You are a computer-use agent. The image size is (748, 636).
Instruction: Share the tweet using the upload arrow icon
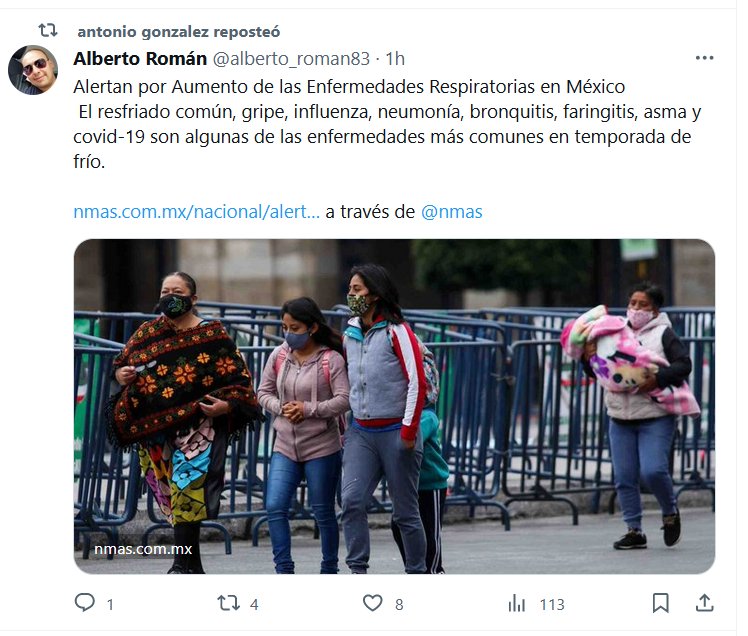click(x=705, y=603)
